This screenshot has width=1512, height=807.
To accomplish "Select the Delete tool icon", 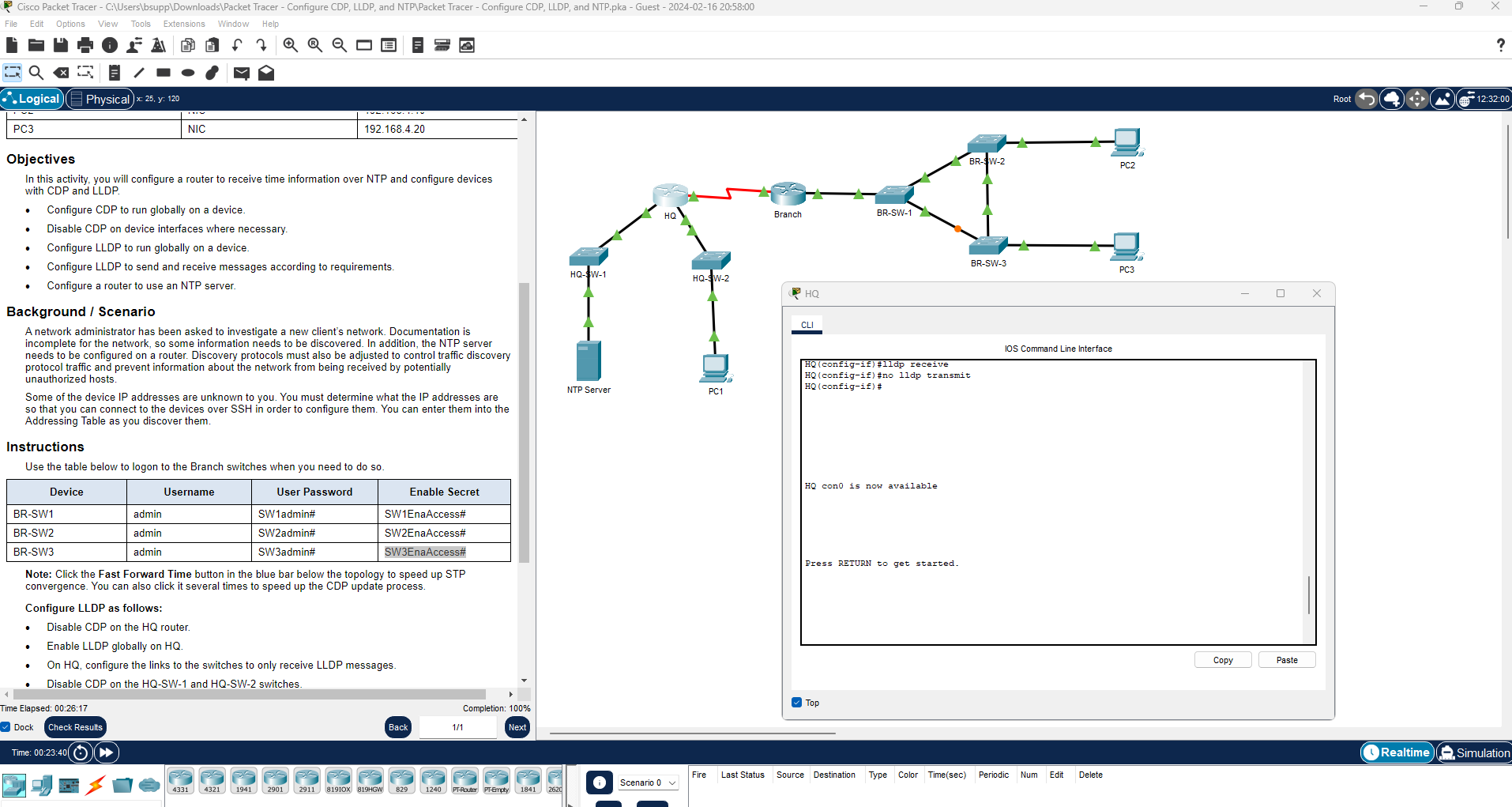I will (61, 73).
